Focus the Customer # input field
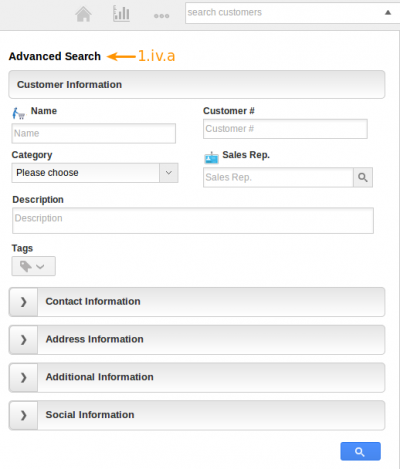Screen dimensions: 400x469 (285, 129)
